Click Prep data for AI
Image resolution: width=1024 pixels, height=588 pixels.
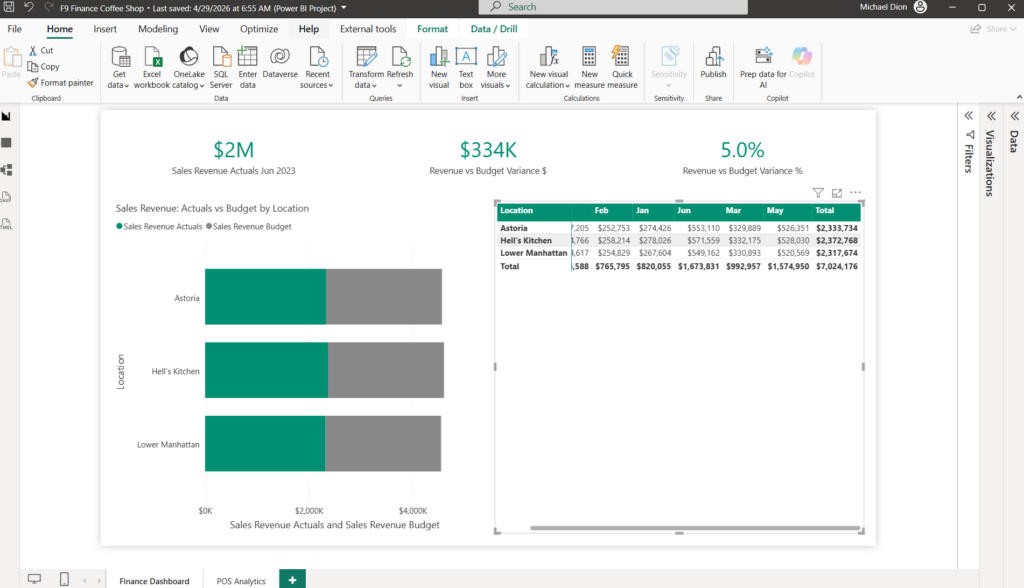click(x=763, y=67)
